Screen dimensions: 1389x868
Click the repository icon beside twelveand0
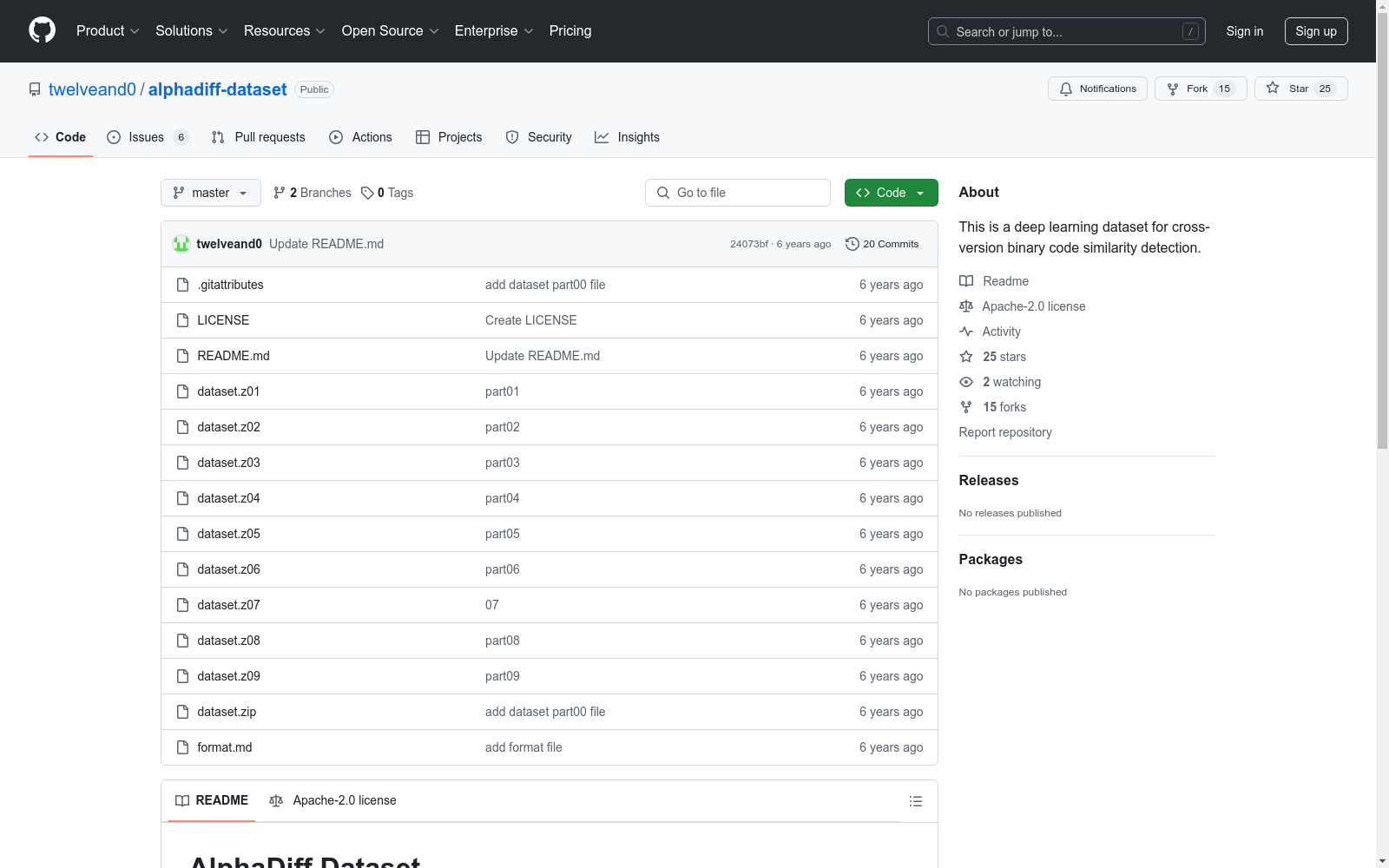coord(35,89)
